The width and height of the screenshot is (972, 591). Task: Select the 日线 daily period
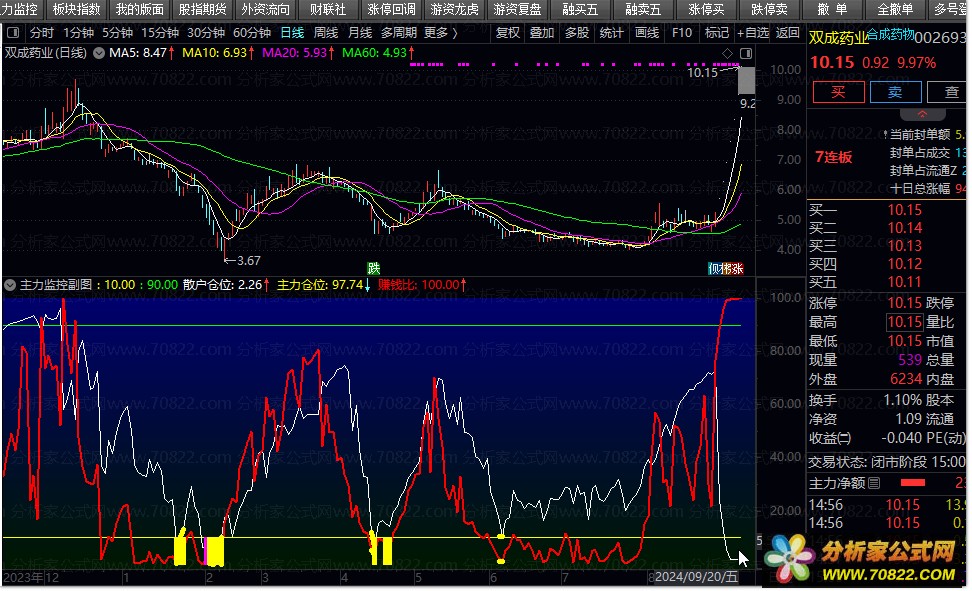coord(293,33)
